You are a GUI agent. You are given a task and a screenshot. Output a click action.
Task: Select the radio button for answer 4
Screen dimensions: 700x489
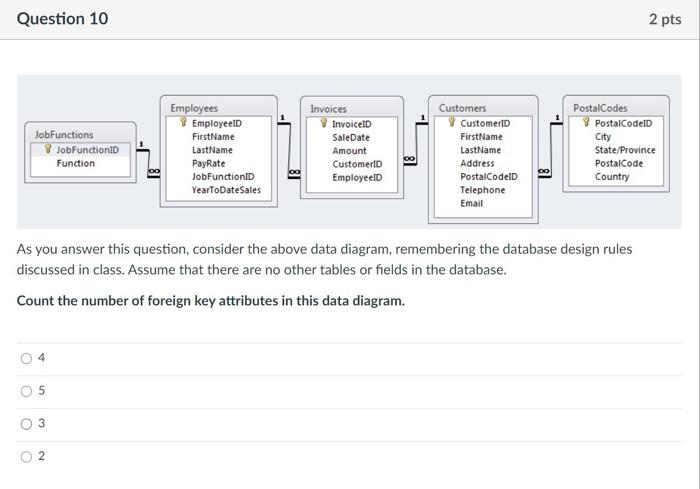point(26,358)
